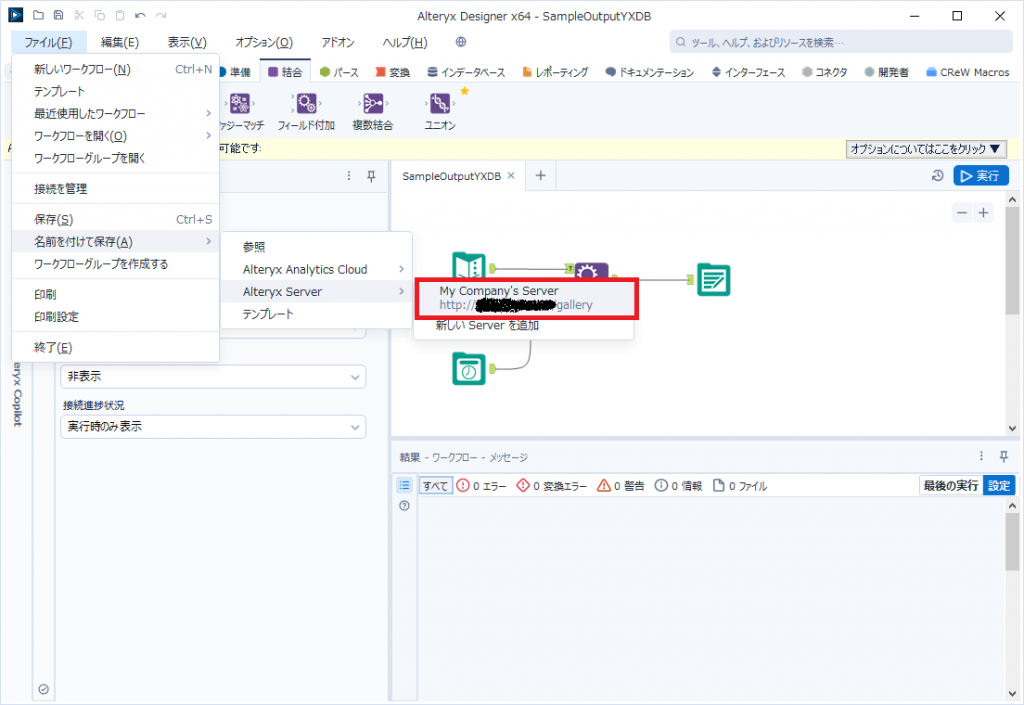The height and width of the screenshot is (705, 1024).
Task: Toggle the 0 警告 filter
Action: (621, 486)
